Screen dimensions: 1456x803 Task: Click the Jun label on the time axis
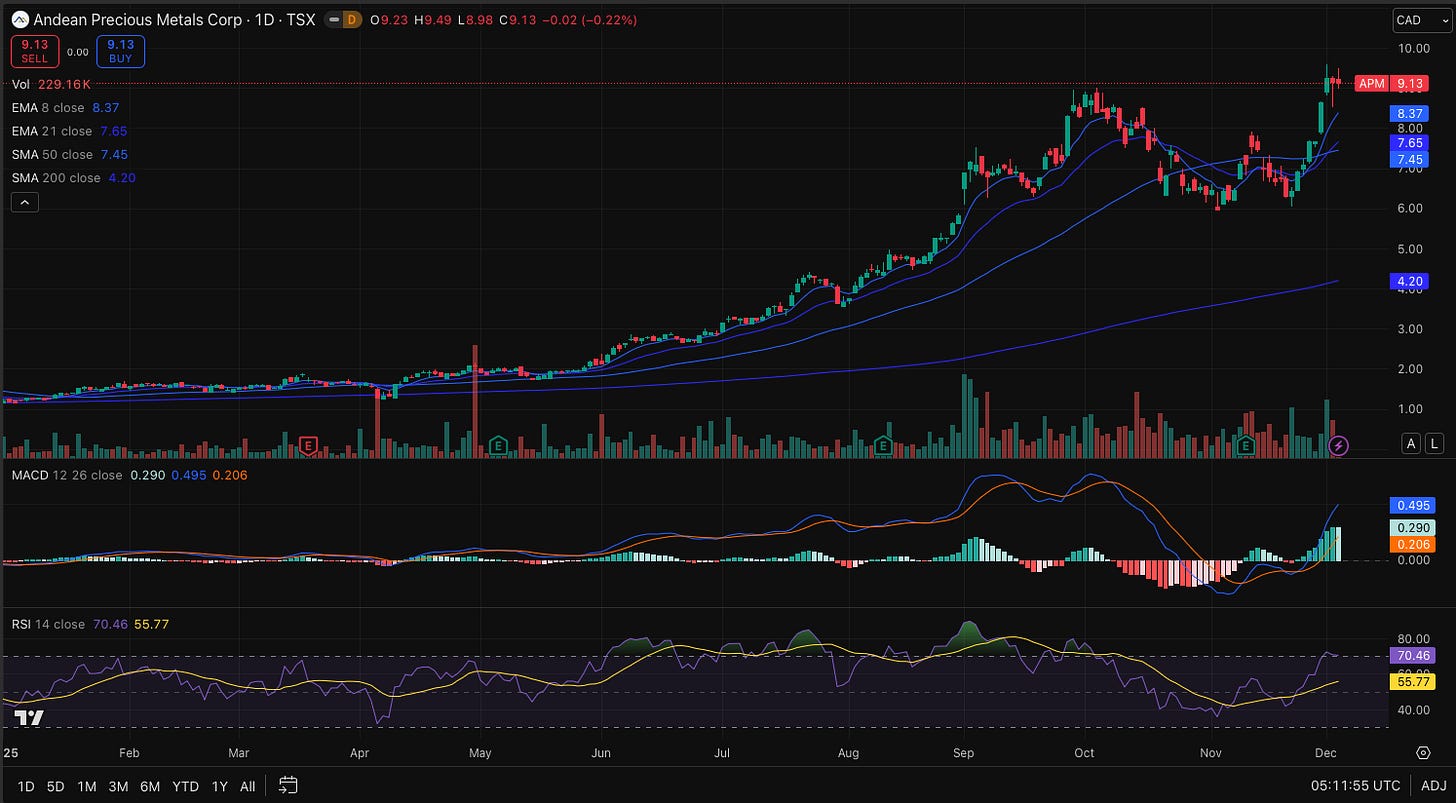[601, 751]
